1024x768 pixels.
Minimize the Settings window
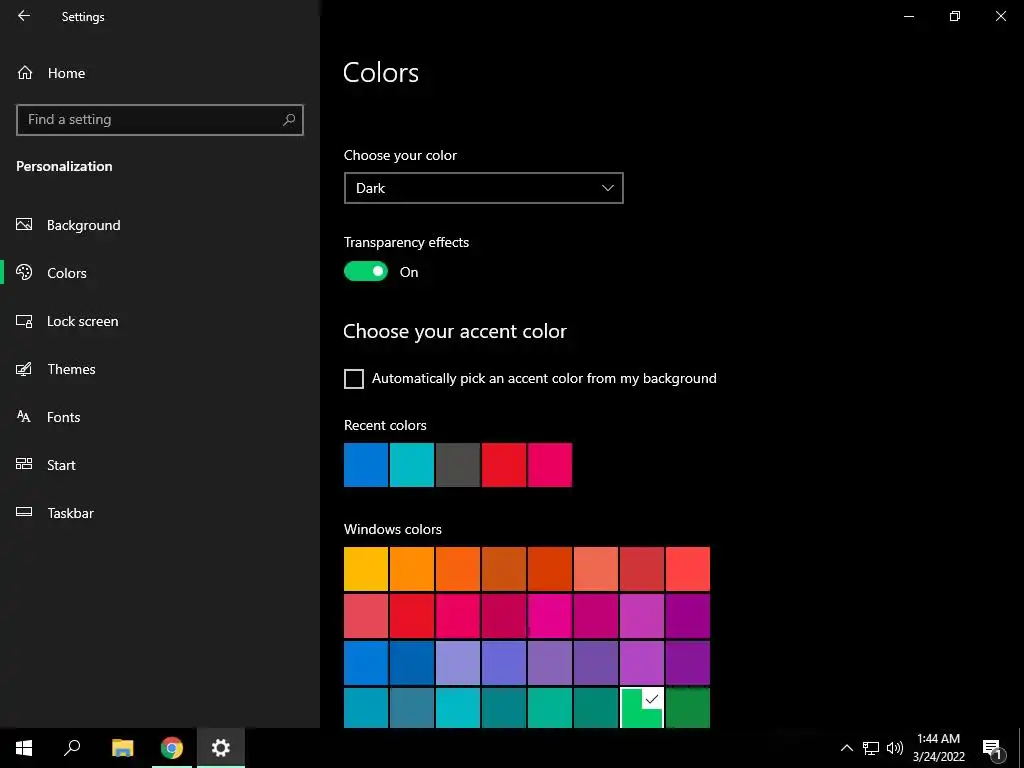coord(908,16)
